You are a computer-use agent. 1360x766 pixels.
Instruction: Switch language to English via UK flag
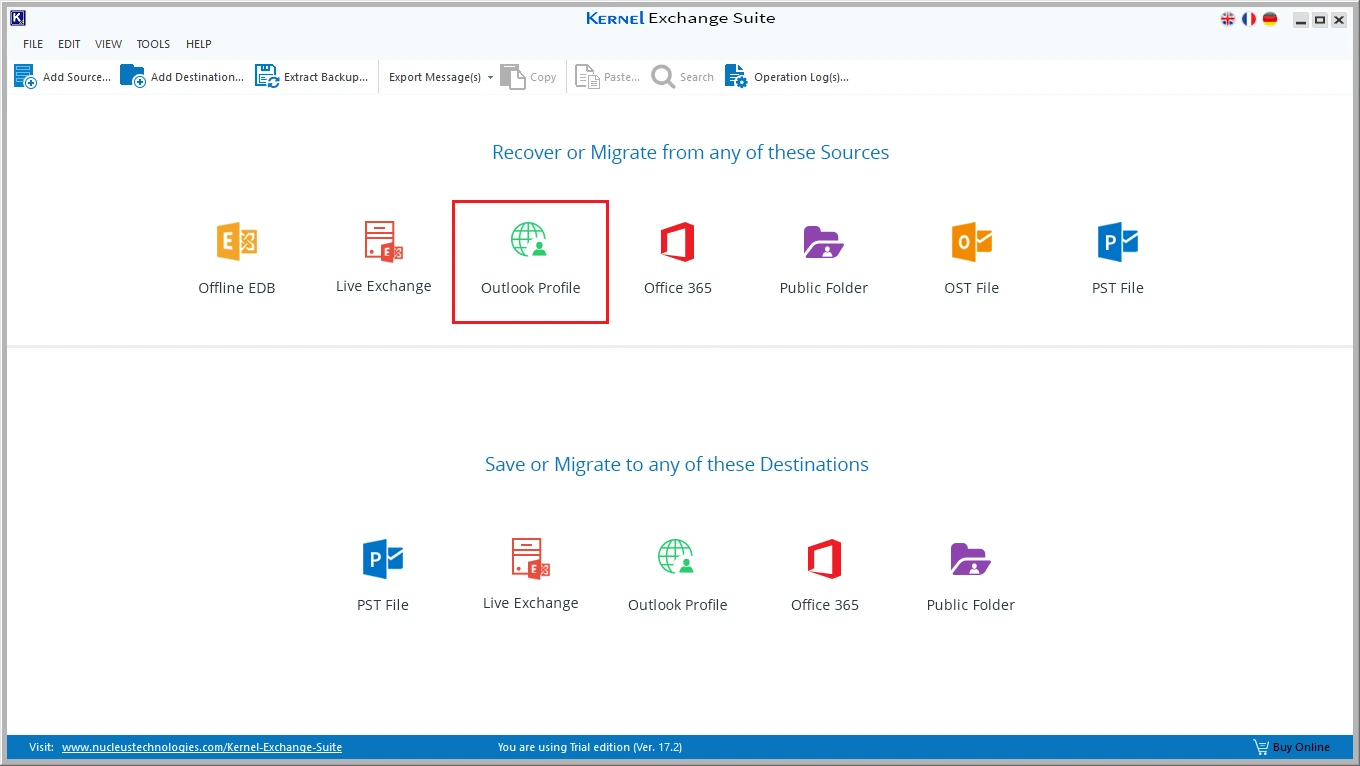click(x=1229, y=19)
